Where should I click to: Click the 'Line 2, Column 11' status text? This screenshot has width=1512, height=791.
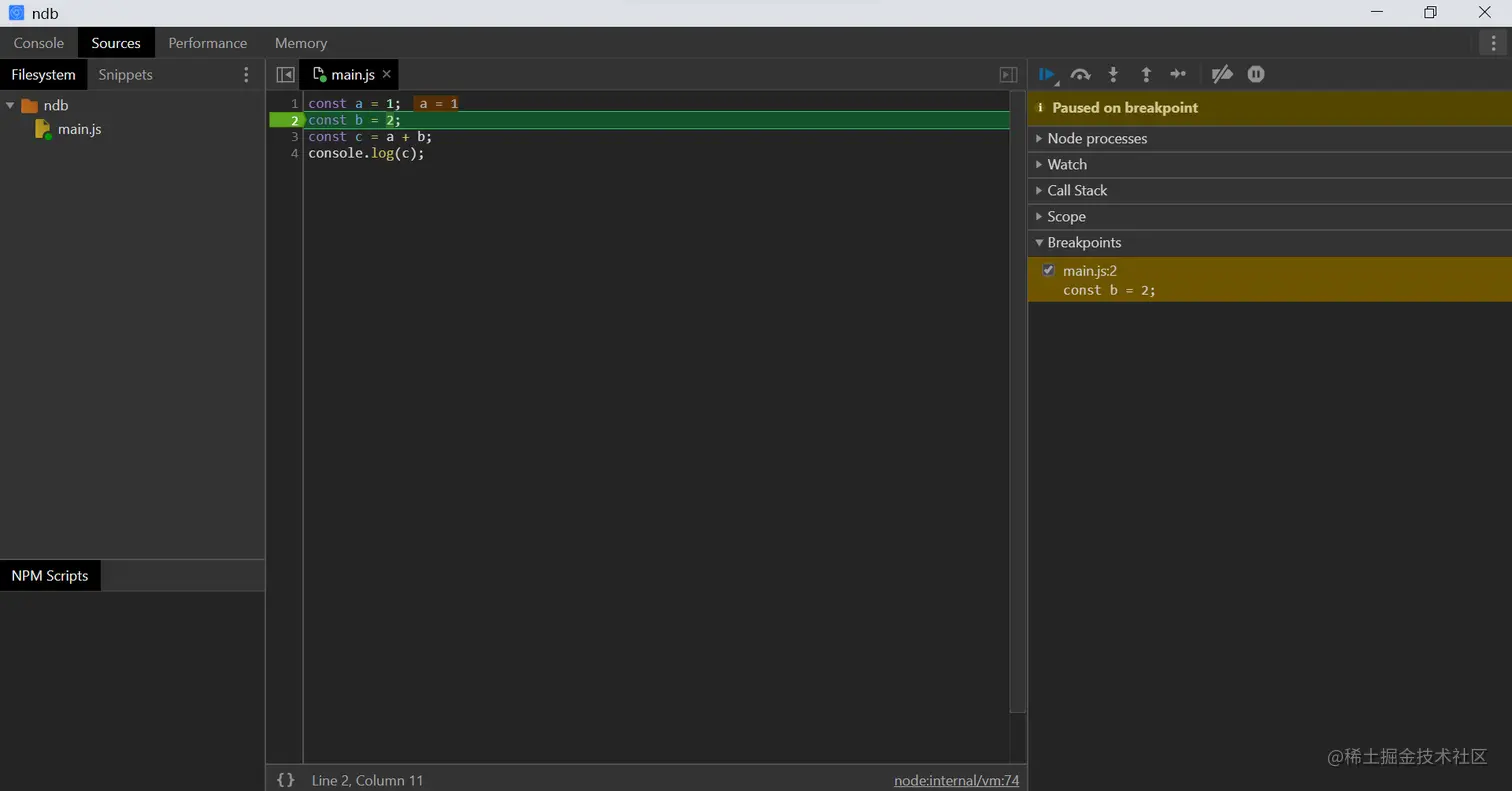click(x=367, y=781)
